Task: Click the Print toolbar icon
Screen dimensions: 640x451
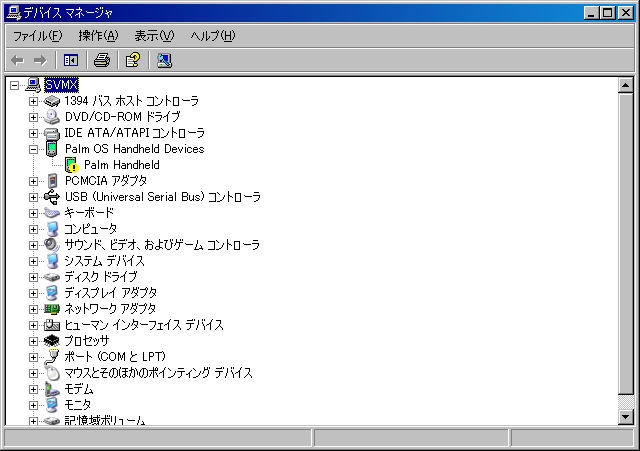Action: click(102, 60)
